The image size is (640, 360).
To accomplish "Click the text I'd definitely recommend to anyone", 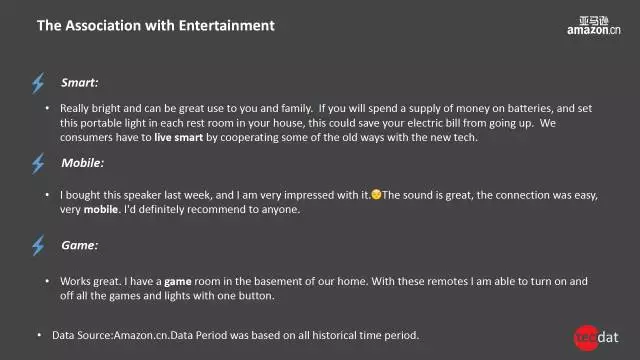I will (x=212, y=209).
